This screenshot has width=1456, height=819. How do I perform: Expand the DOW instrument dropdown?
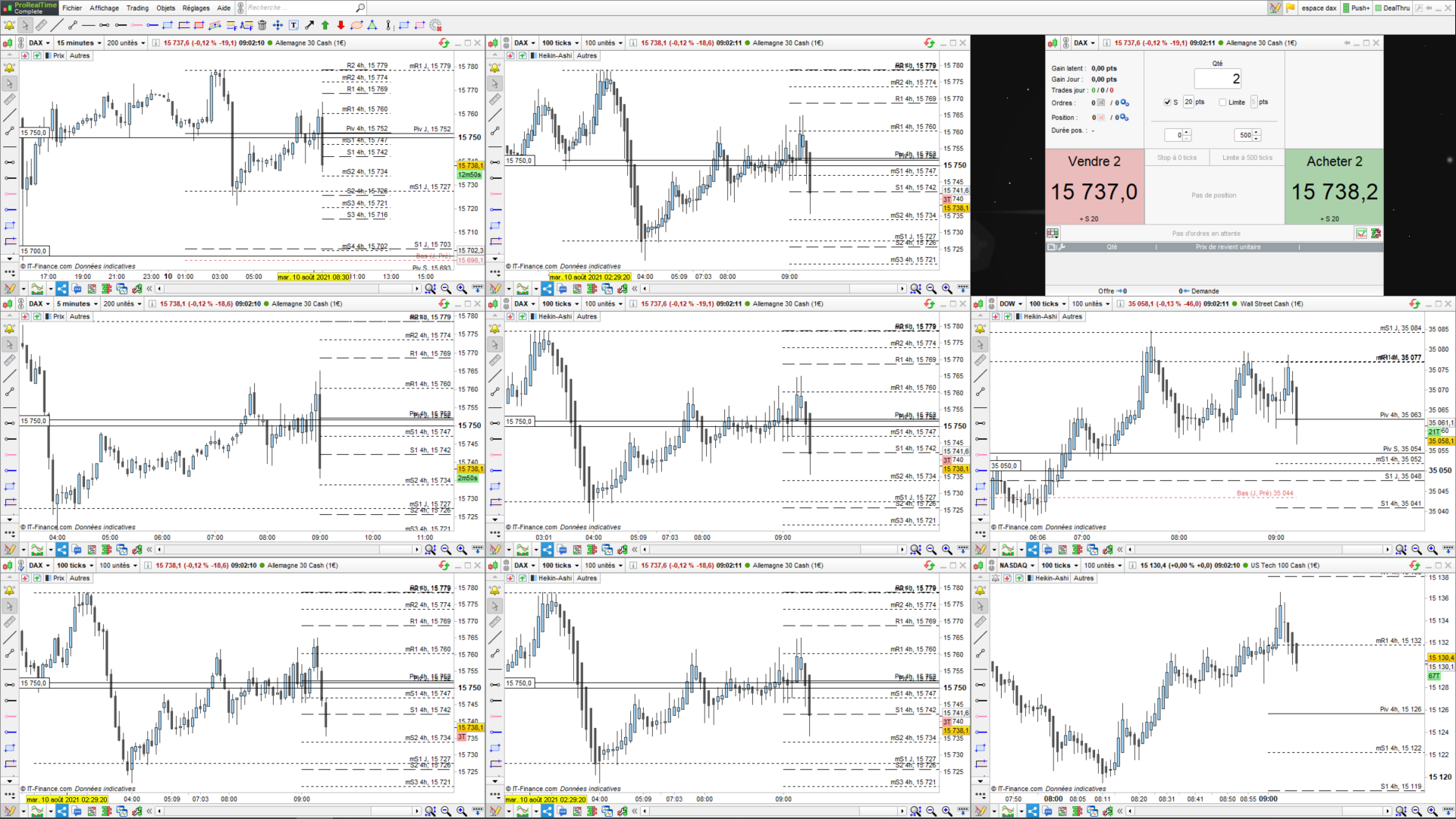1011,304
